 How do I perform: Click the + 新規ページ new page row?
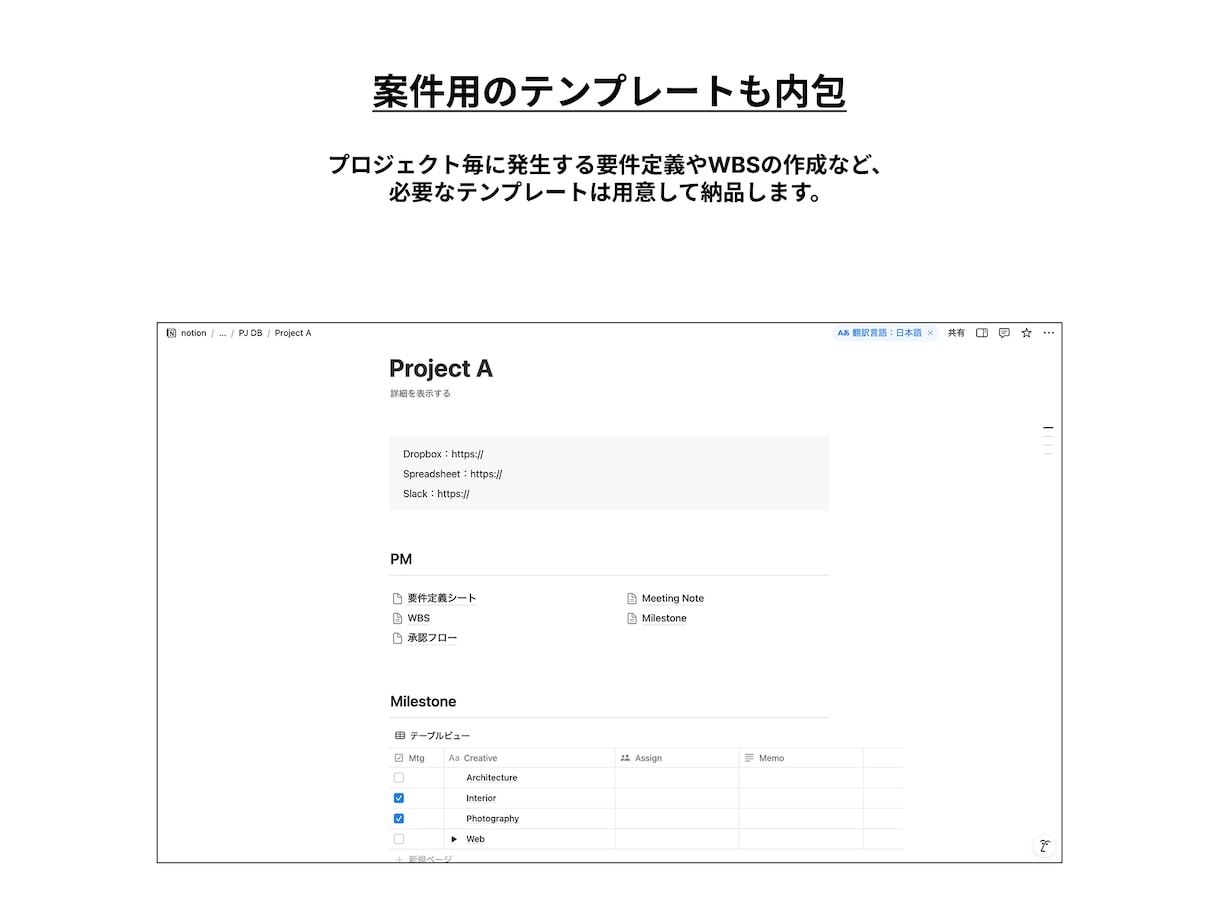pos(424,859)
